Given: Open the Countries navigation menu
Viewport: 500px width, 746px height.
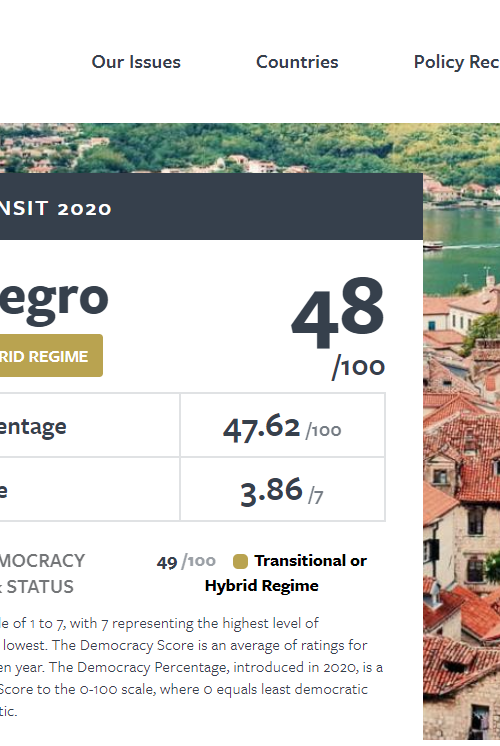Looking at the screenshot, I should tap(297, 62).
